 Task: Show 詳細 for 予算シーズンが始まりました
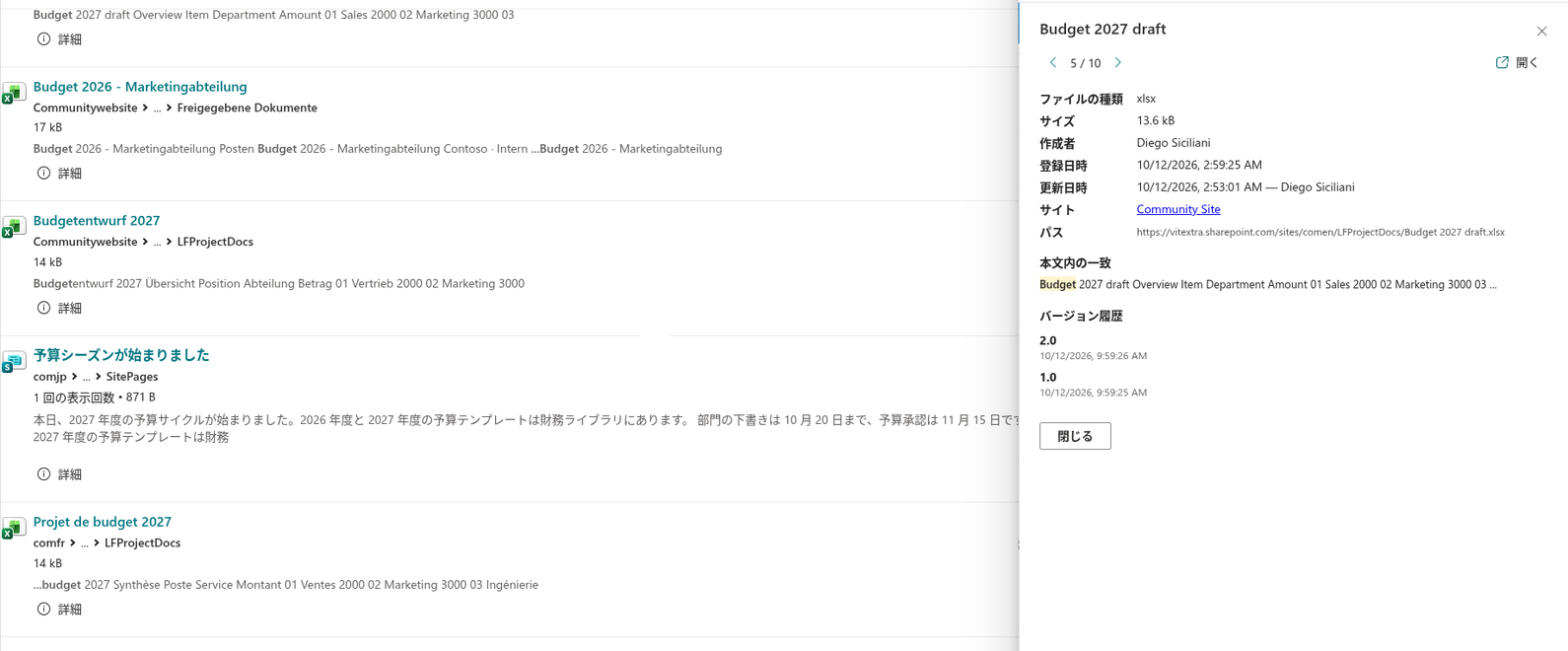(59, 474)
